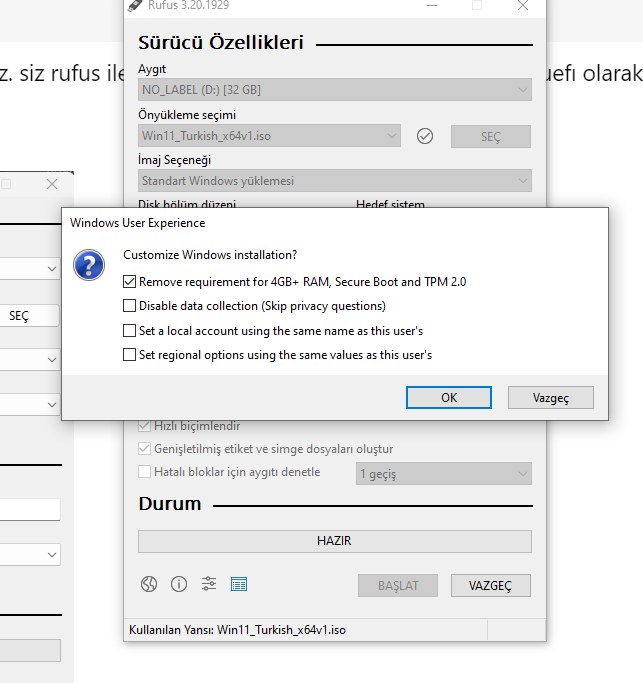This screenshot has height=683, width=643.
Task: Minimize the Rufus 3.20.1929 window
Action: 432,5
